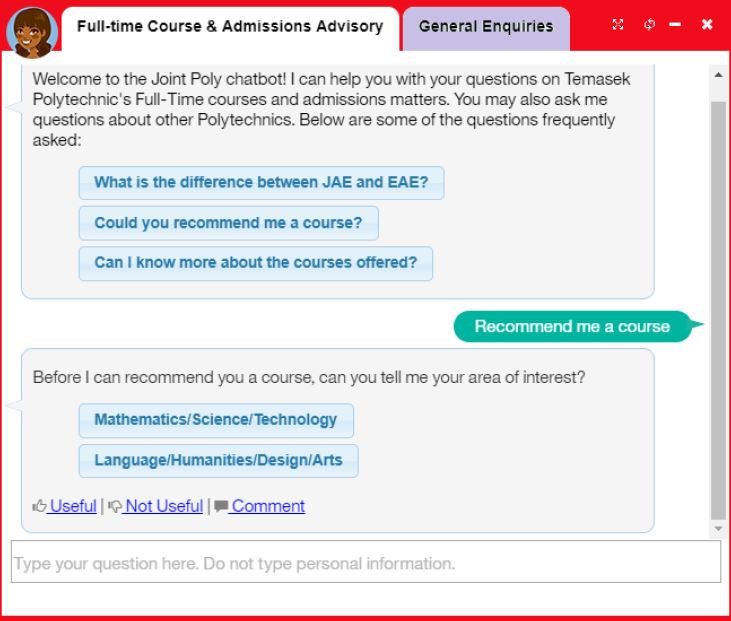
Task: Switch to General Enquiries tab
Action: 485,27
